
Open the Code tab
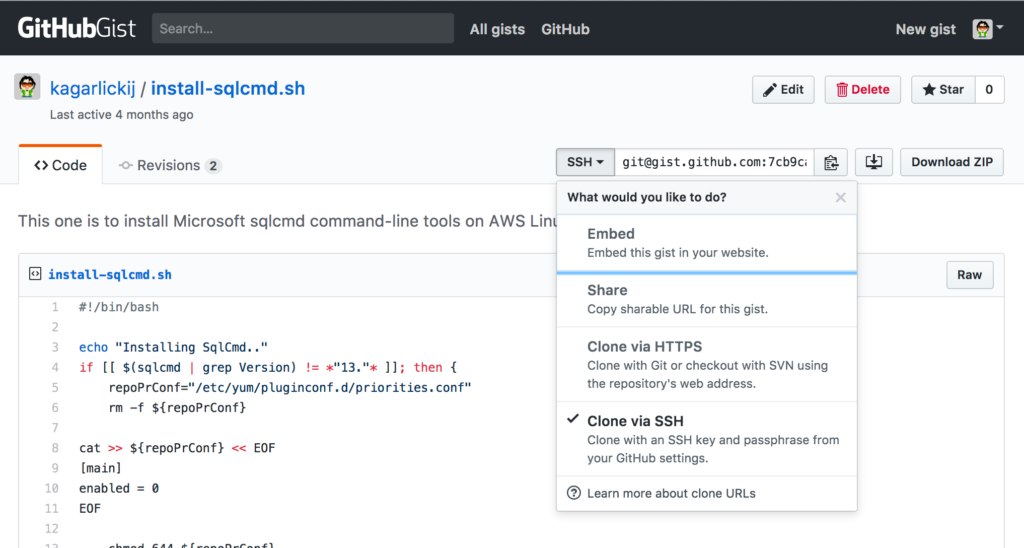(x=60, y=166)
